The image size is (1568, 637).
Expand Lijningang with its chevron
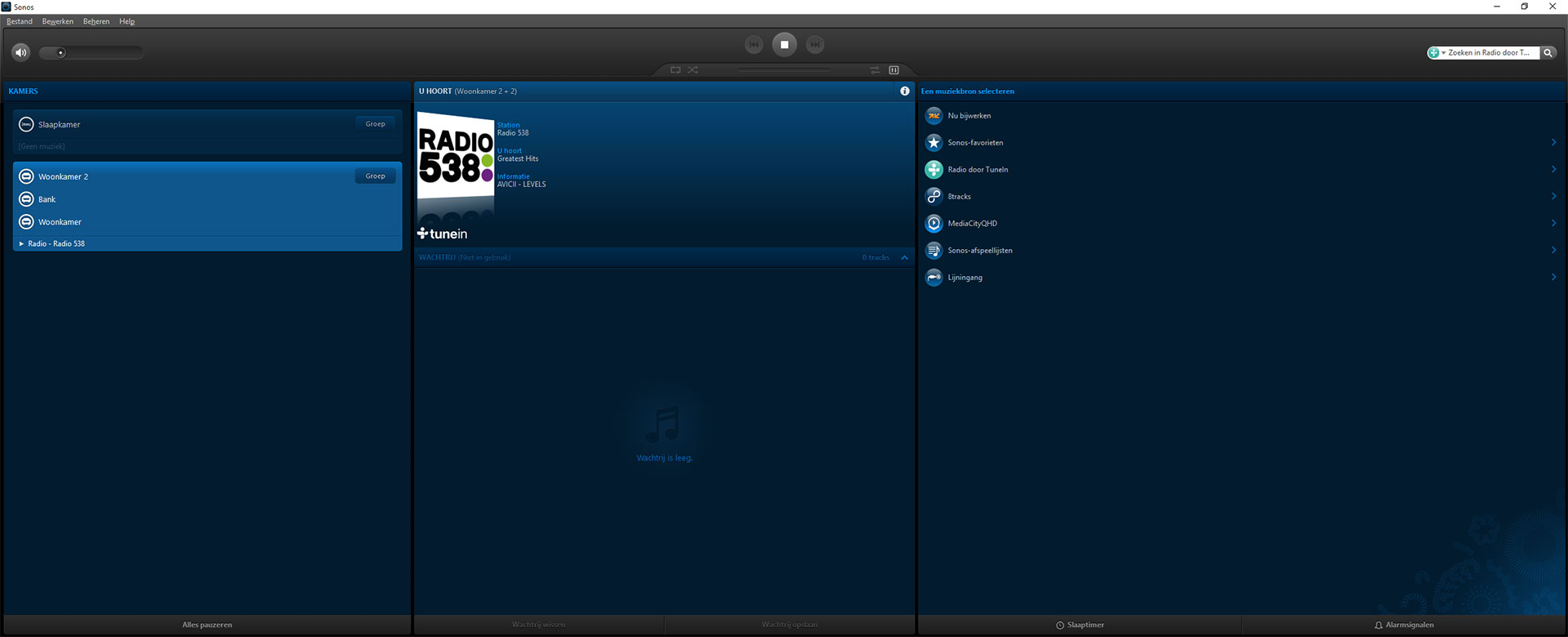tap(1553, 277)
